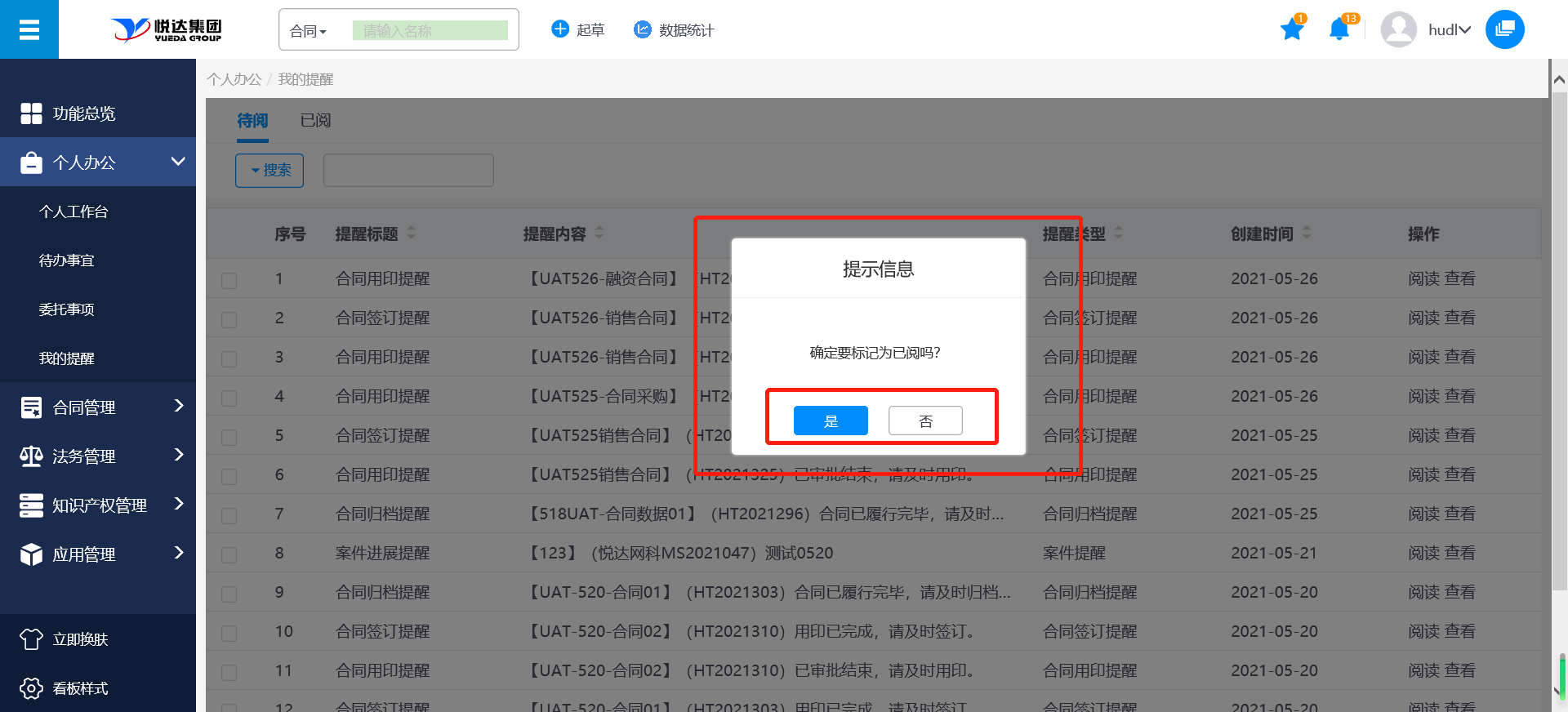Click the 请输入名称 search field
Screen dimensions: 1568x712
(x=430, y=31)
